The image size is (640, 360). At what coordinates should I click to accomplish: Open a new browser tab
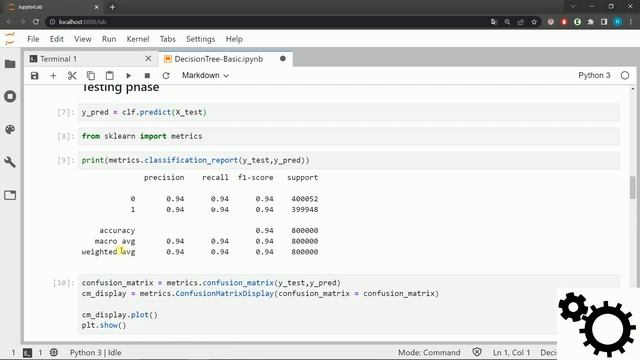[x=112, y=7]
